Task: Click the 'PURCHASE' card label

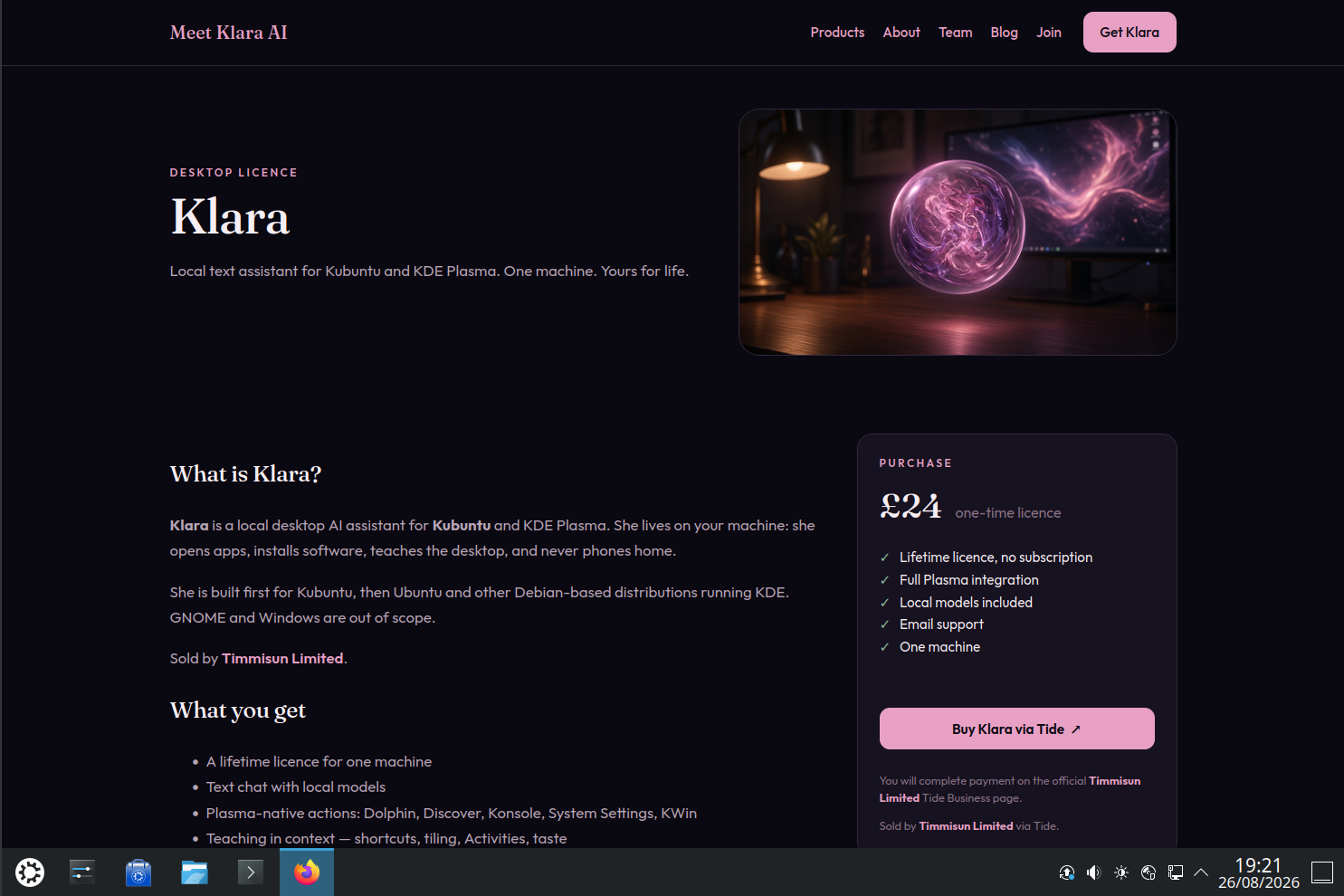Action: 916,463
